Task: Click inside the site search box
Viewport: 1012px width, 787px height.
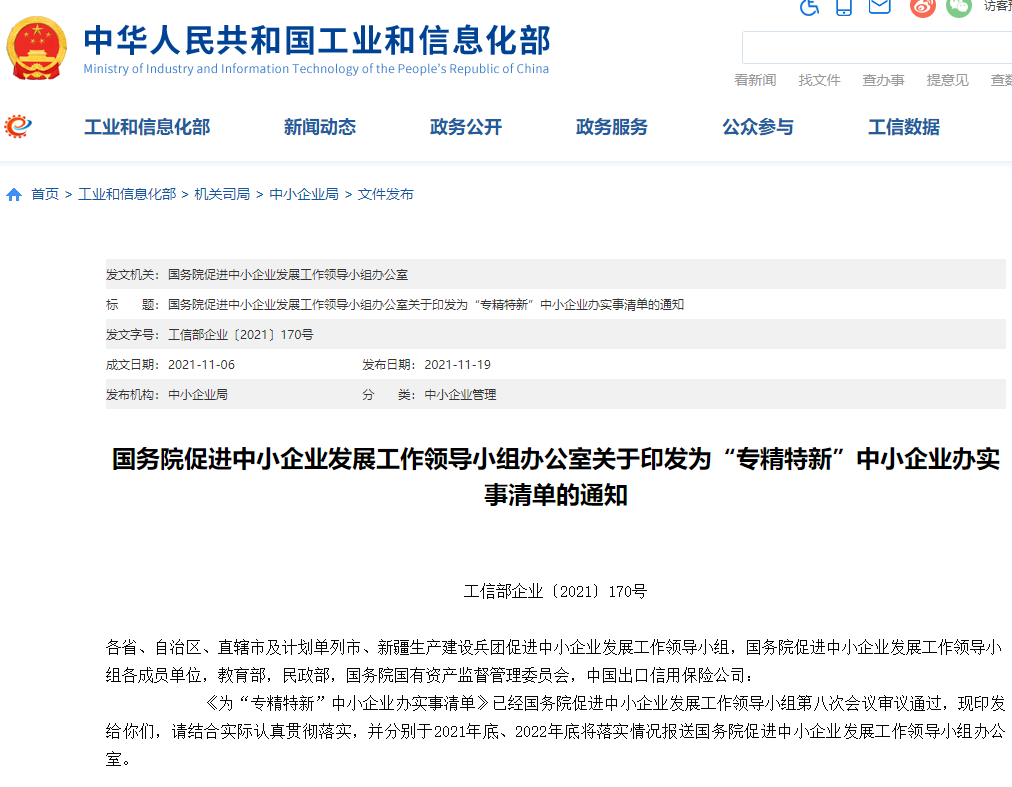Action: point(877,47)
